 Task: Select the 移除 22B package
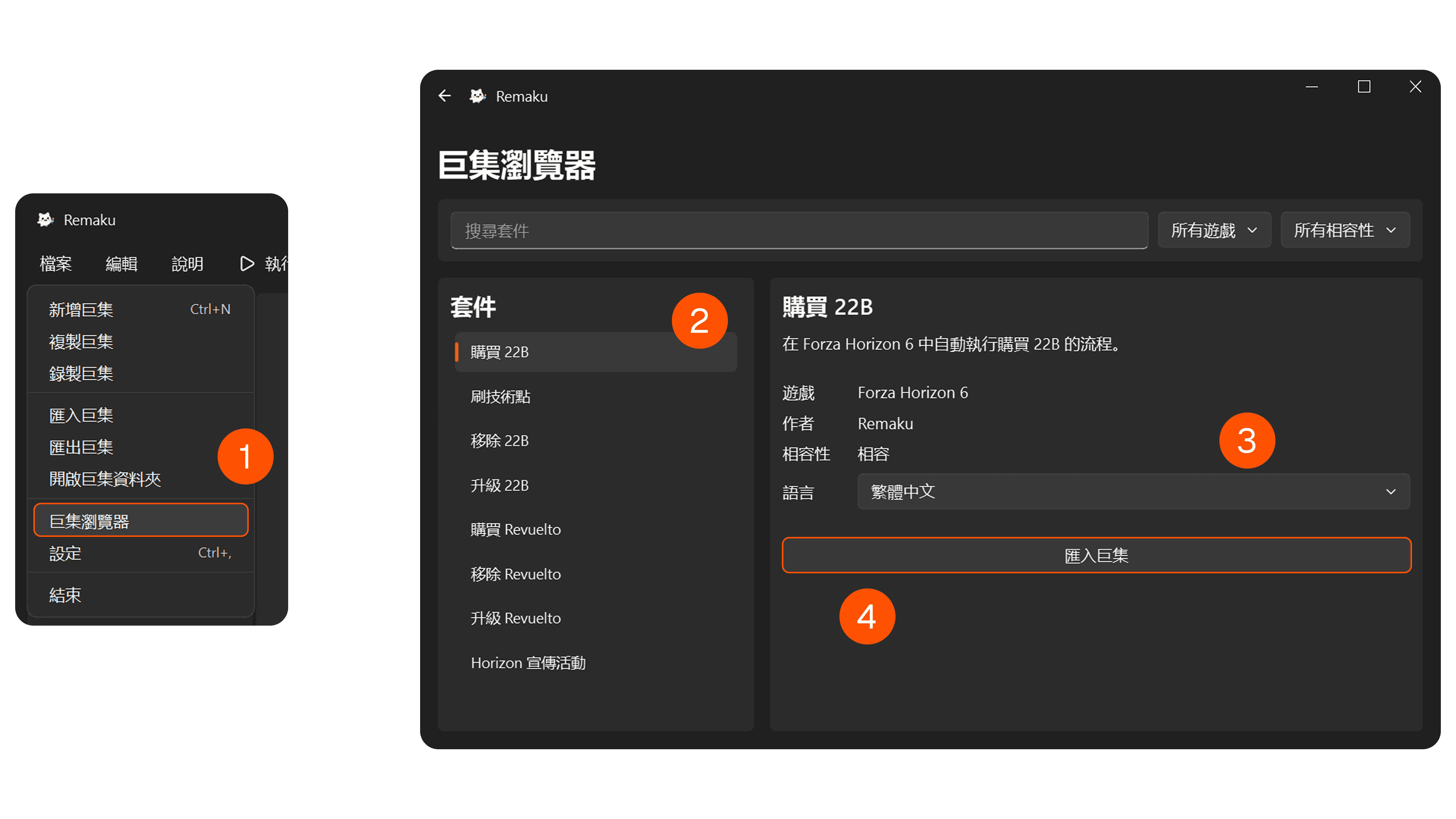596,441
